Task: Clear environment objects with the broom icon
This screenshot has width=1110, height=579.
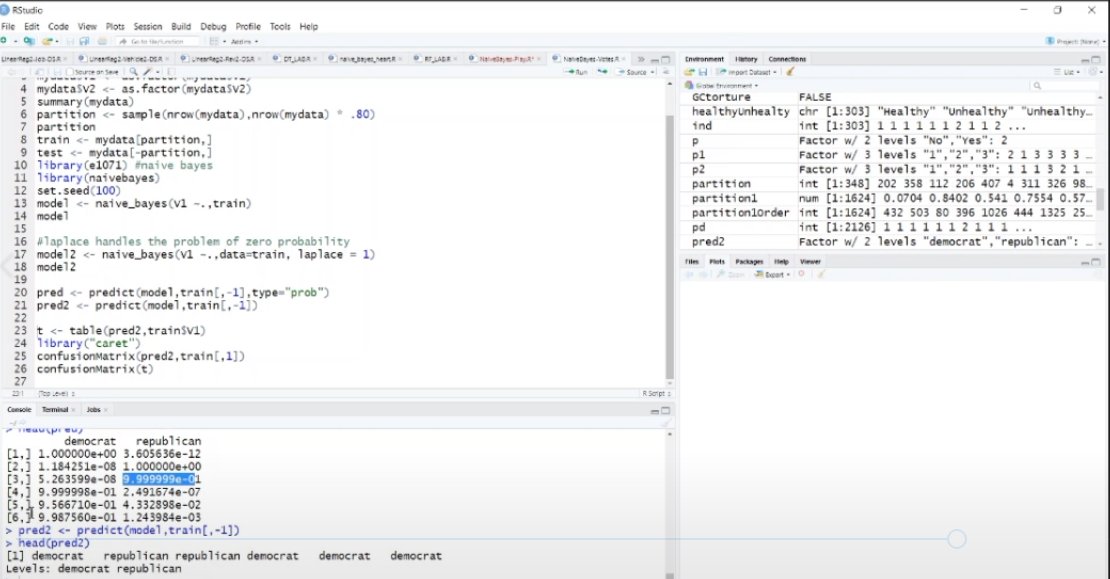Action: (790, 72)
